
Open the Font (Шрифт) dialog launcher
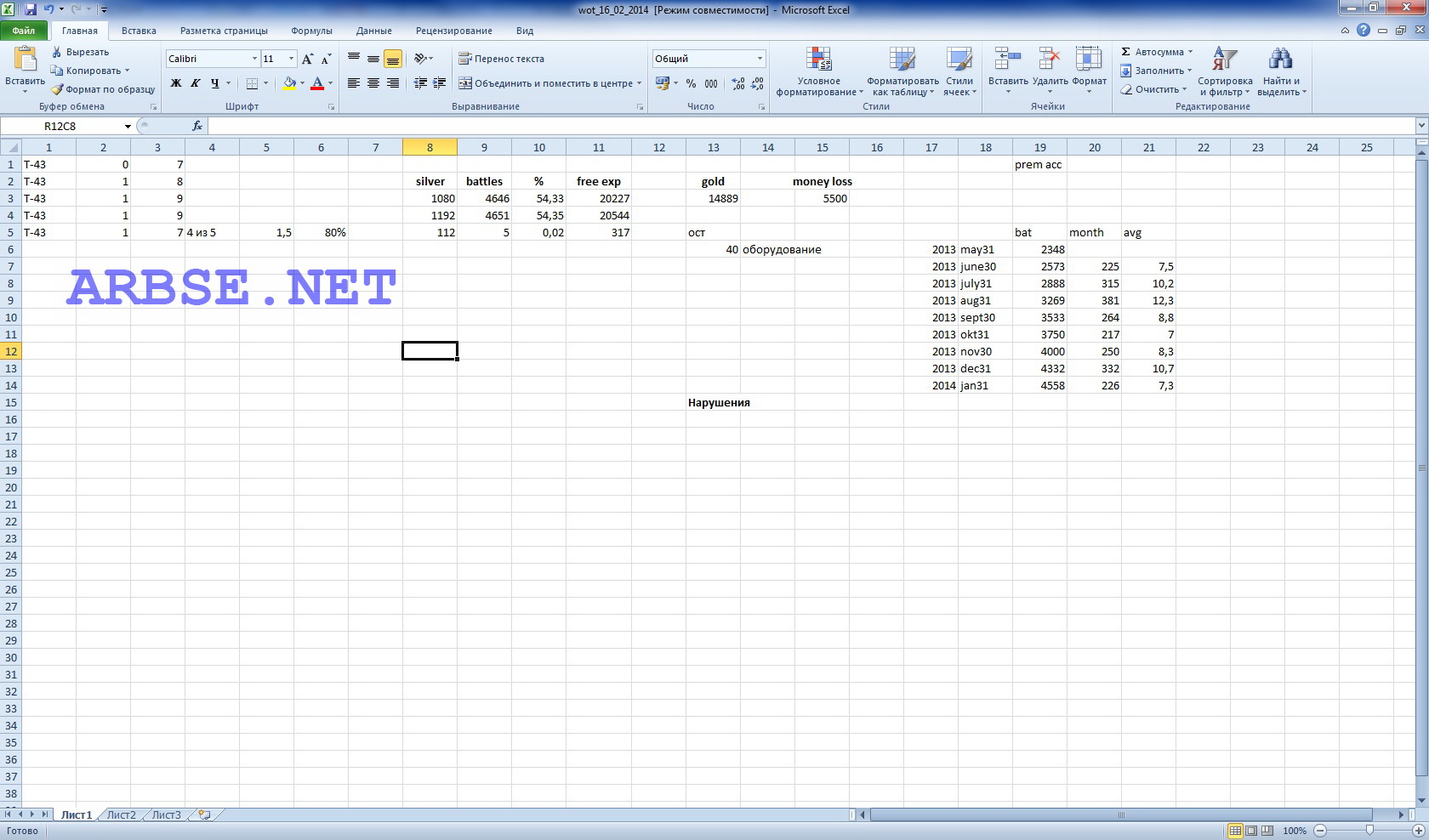[x=332, y=107]
